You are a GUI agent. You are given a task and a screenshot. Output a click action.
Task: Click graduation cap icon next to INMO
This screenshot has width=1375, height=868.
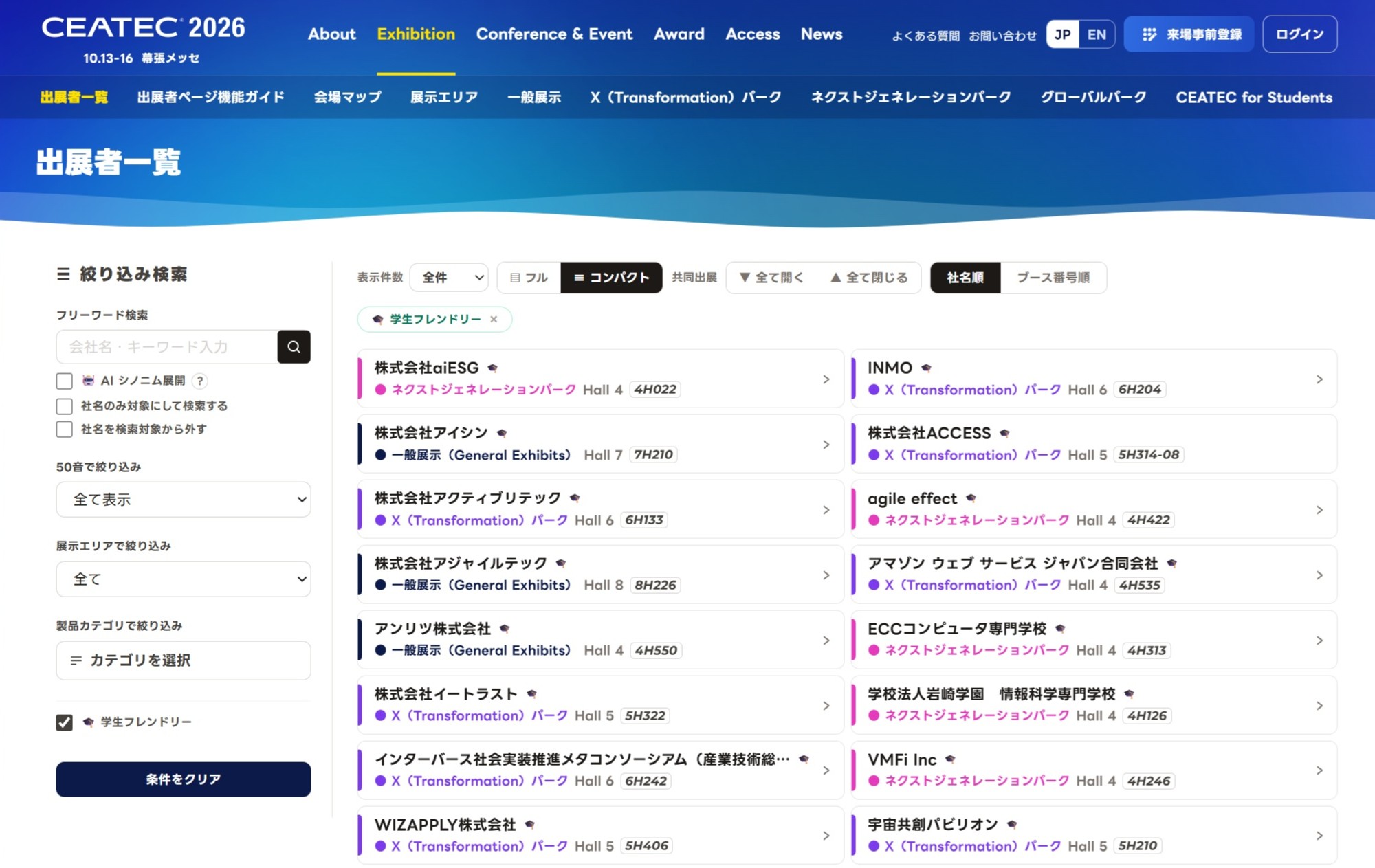coord(926,368)
